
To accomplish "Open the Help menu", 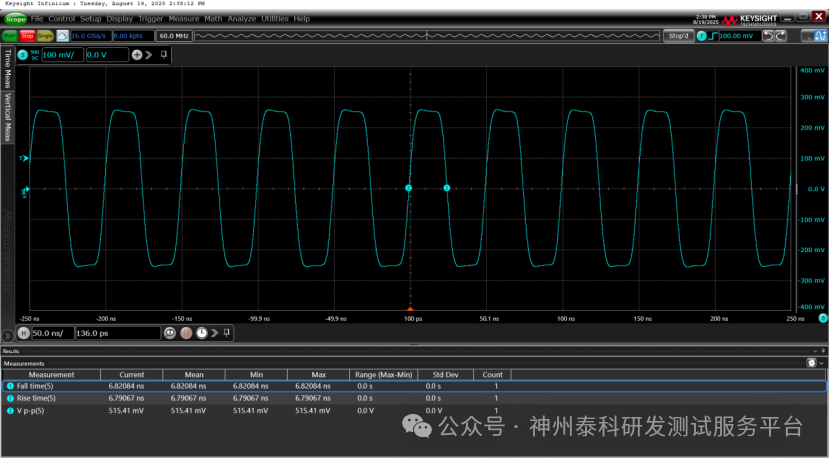I will click(x=302, y=19).
